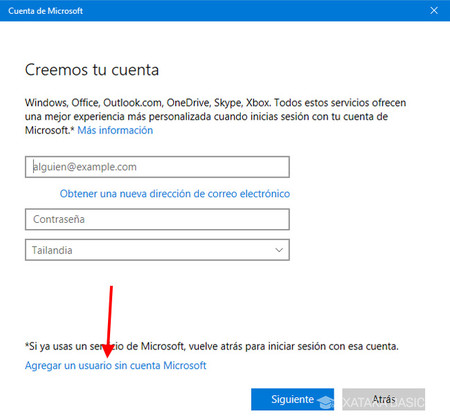Viewport: 450px width, 418px height.
Task: Go back with the Atrás button
Action: coord(383,399)
